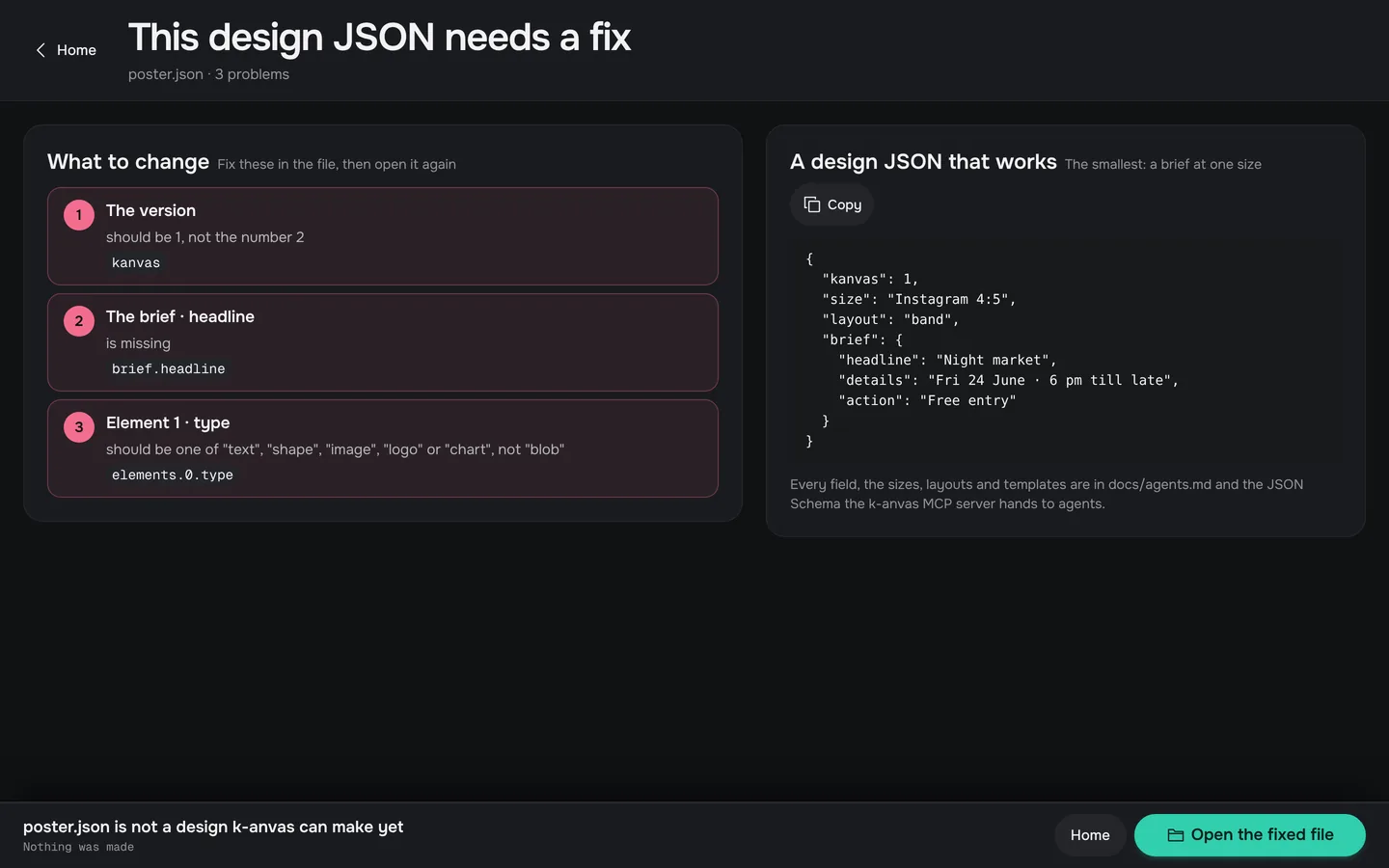Click the '"headline": "Night market"' code line

point(947,360)
